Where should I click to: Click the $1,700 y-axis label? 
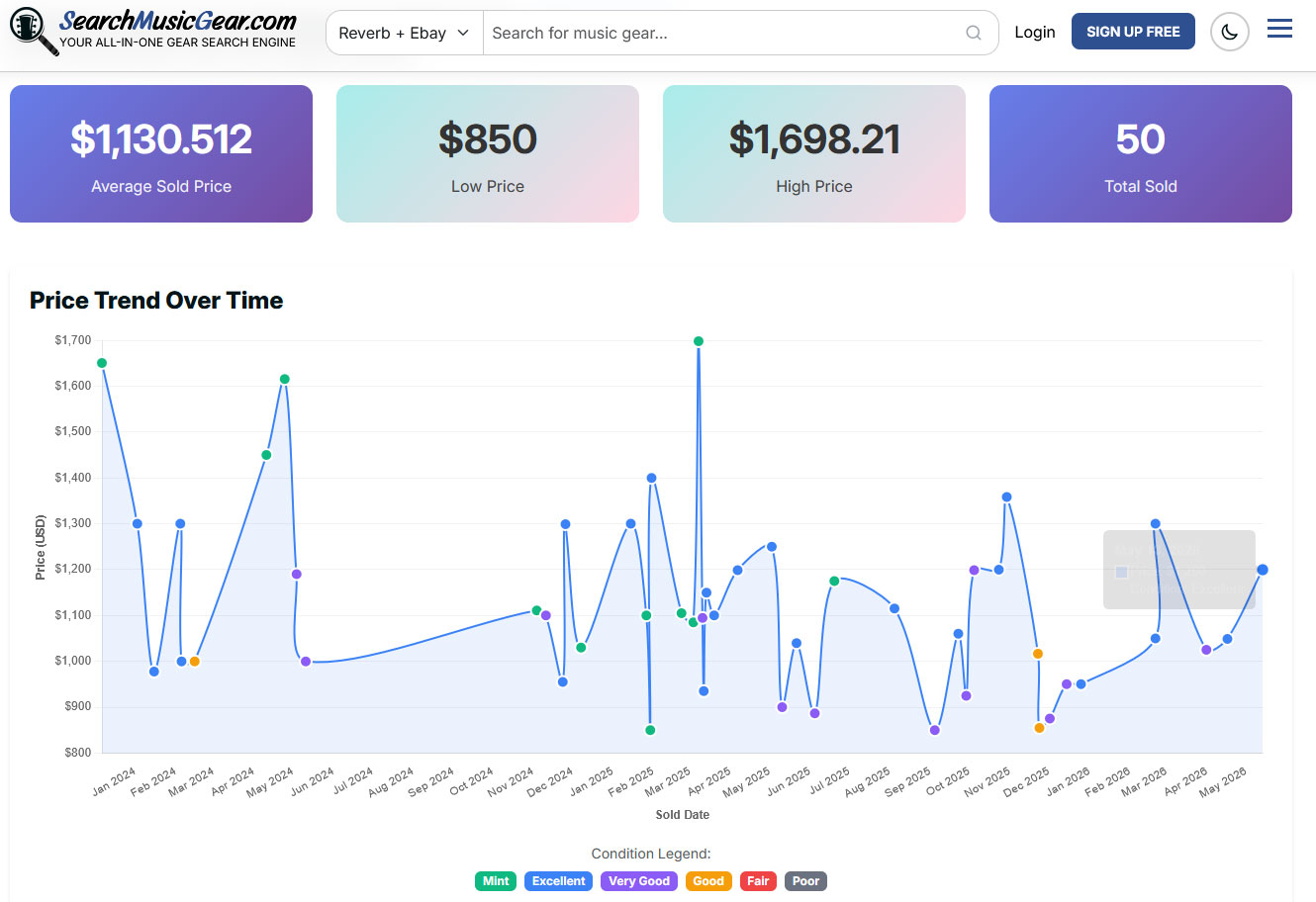73,340
